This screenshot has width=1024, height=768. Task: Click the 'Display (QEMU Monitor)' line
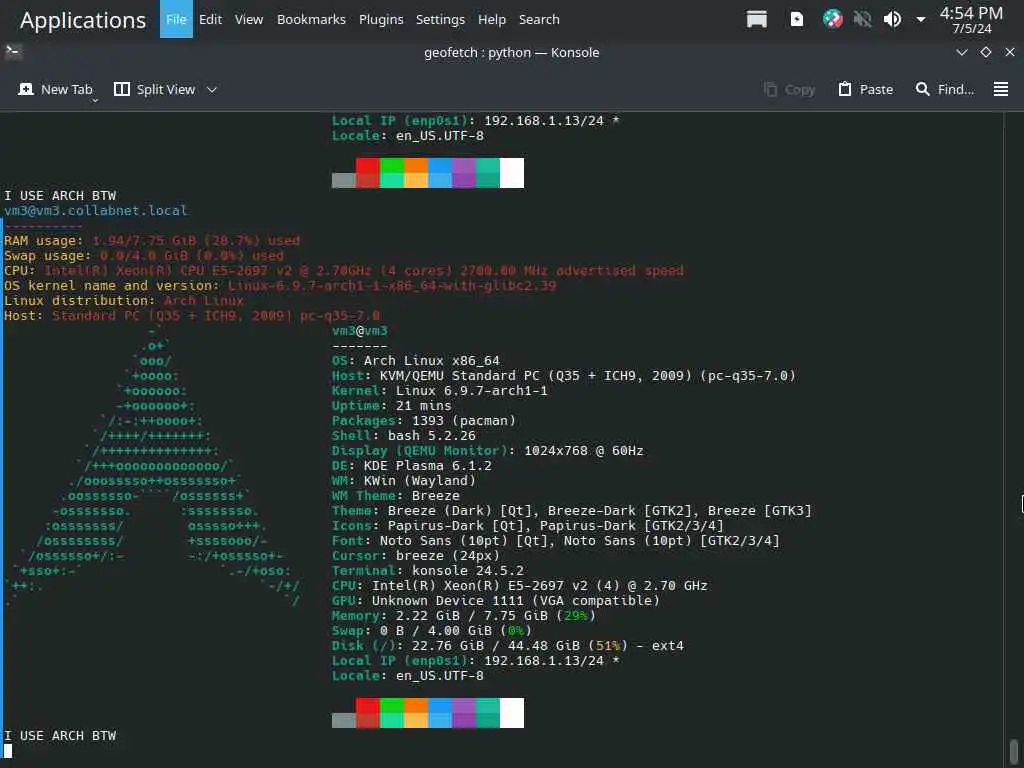pos(488,451)
